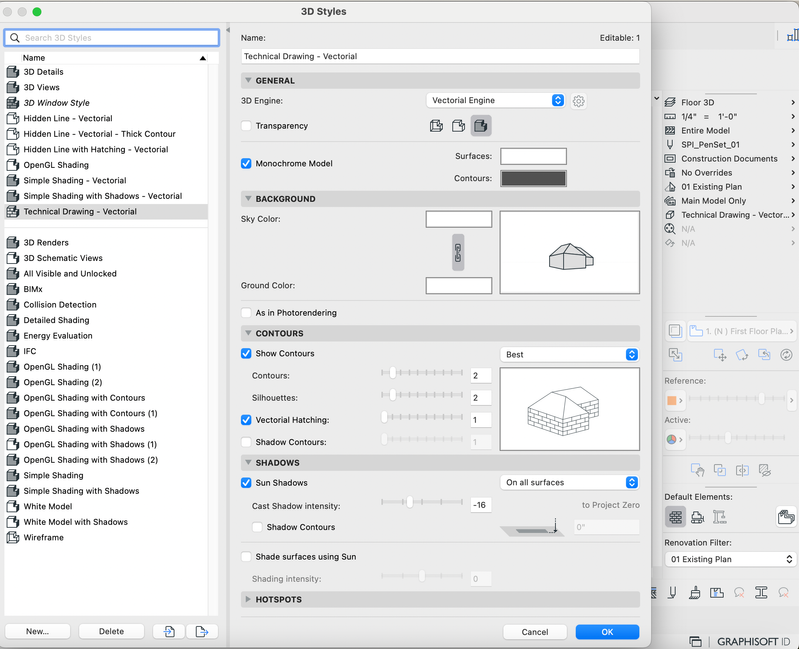
Task: Click the chain link between sky and ground colors
Action: point(459,250)
